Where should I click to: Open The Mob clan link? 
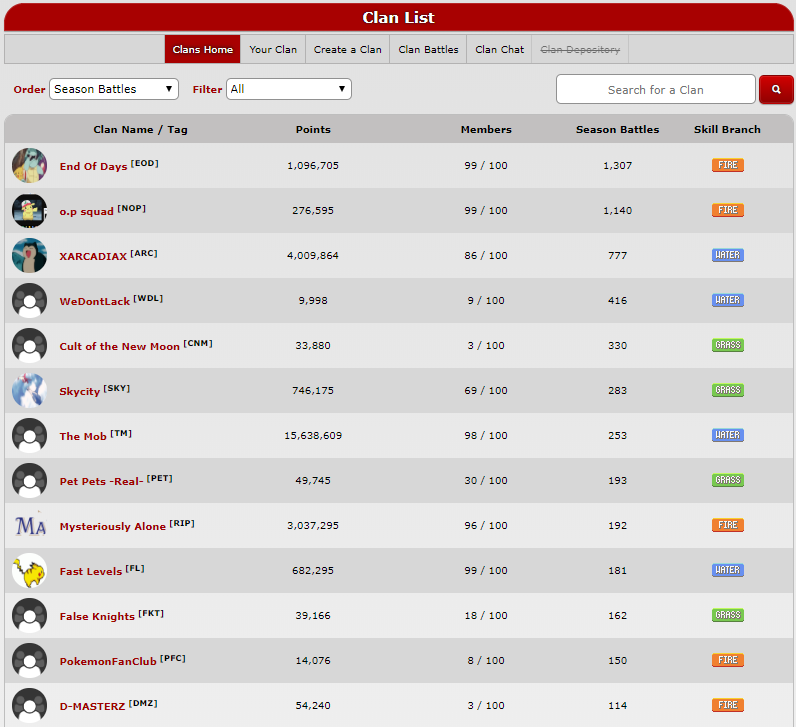click(x=83, y=437)
